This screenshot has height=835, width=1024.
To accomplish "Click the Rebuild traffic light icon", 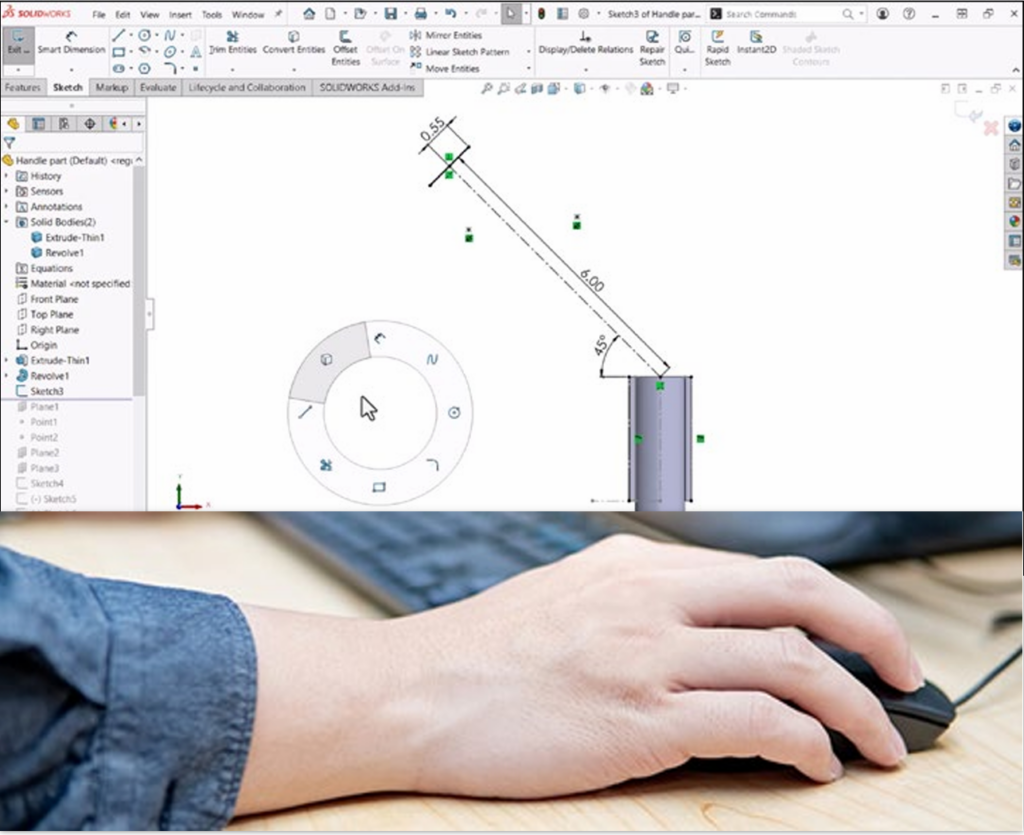I will (541, 14).
